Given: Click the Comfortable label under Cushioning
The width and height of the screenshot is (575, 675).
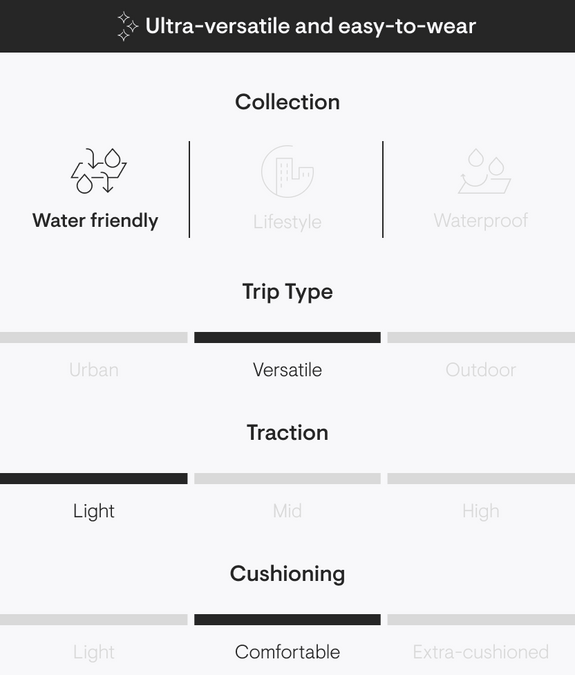Looking at the screenshot, I should pos(288,652).
